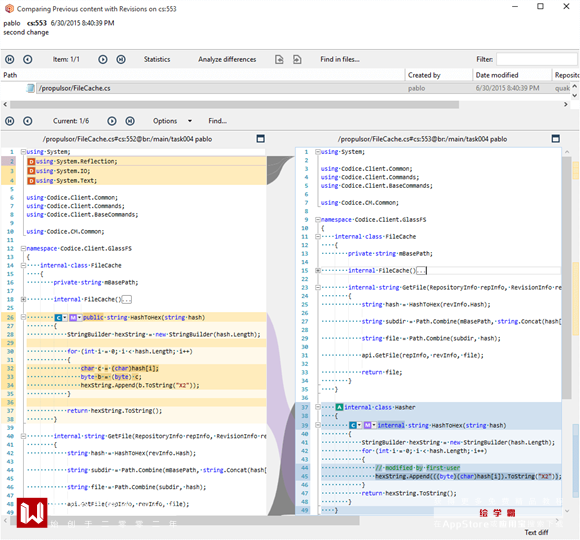Click Analyze differences
Image resolution: width=580 pixels, height=540 pixels.
pyautogui.click(x=227, y=59)
